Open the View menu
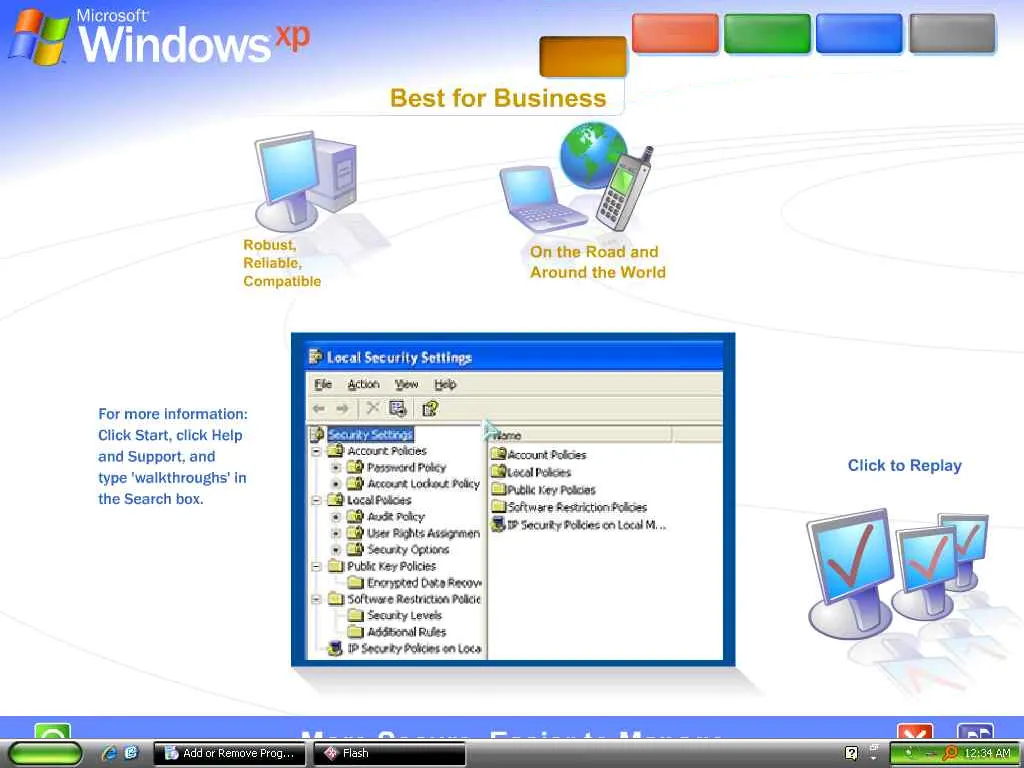This screenshot has height=768, width=1024. [x=406, y=384]
